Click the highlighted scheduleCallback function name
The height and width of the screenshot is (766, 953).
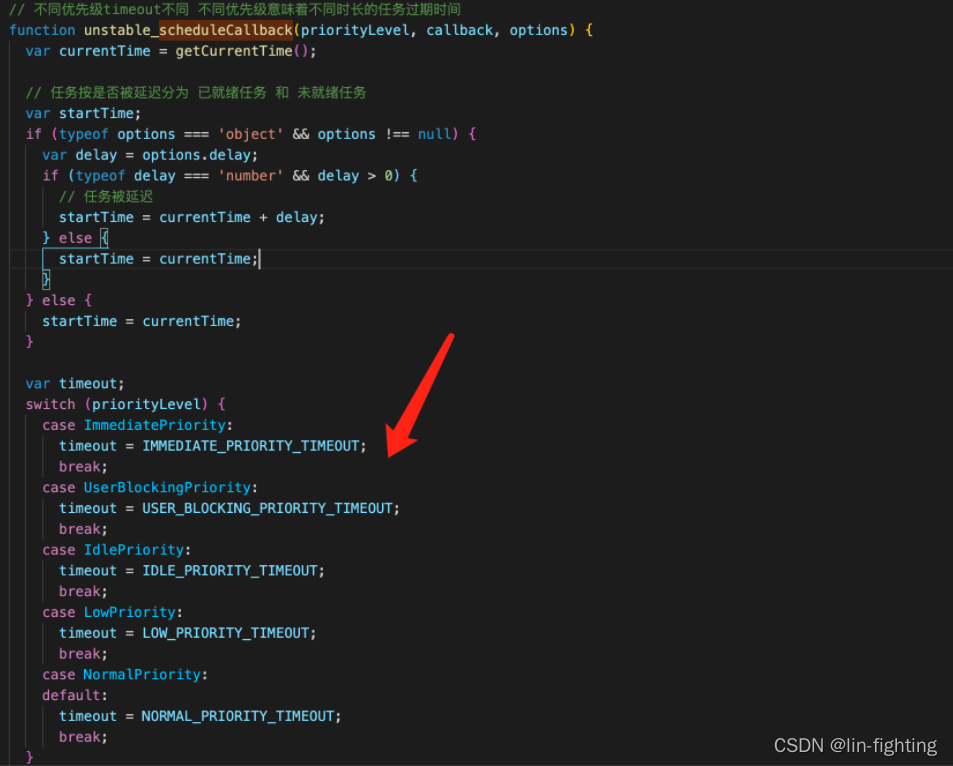pos(225,30)
